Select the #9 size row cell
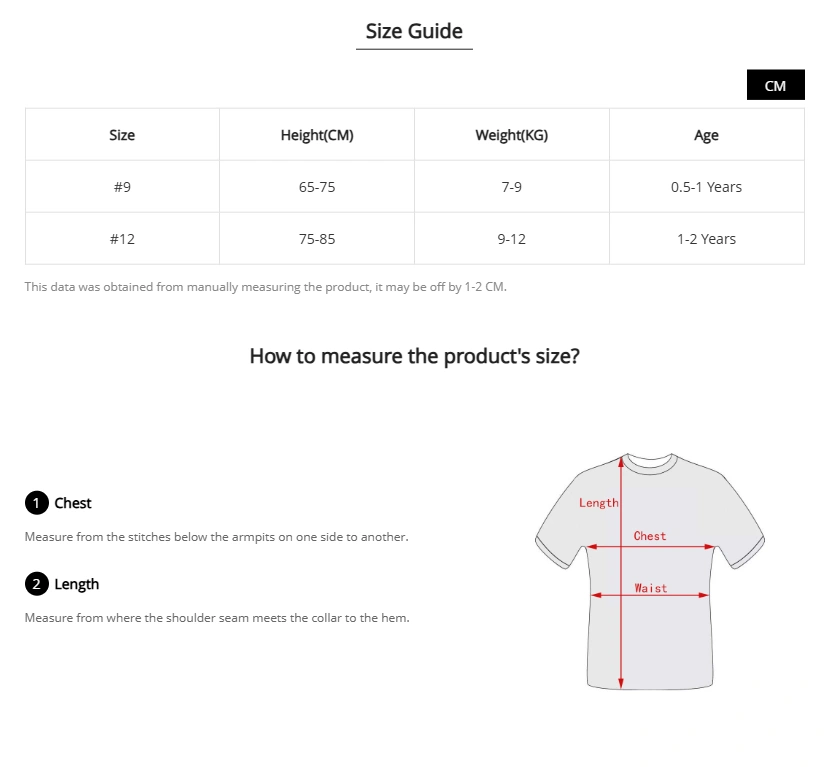Viewport: 832px width, 767px height. (122, 187)
